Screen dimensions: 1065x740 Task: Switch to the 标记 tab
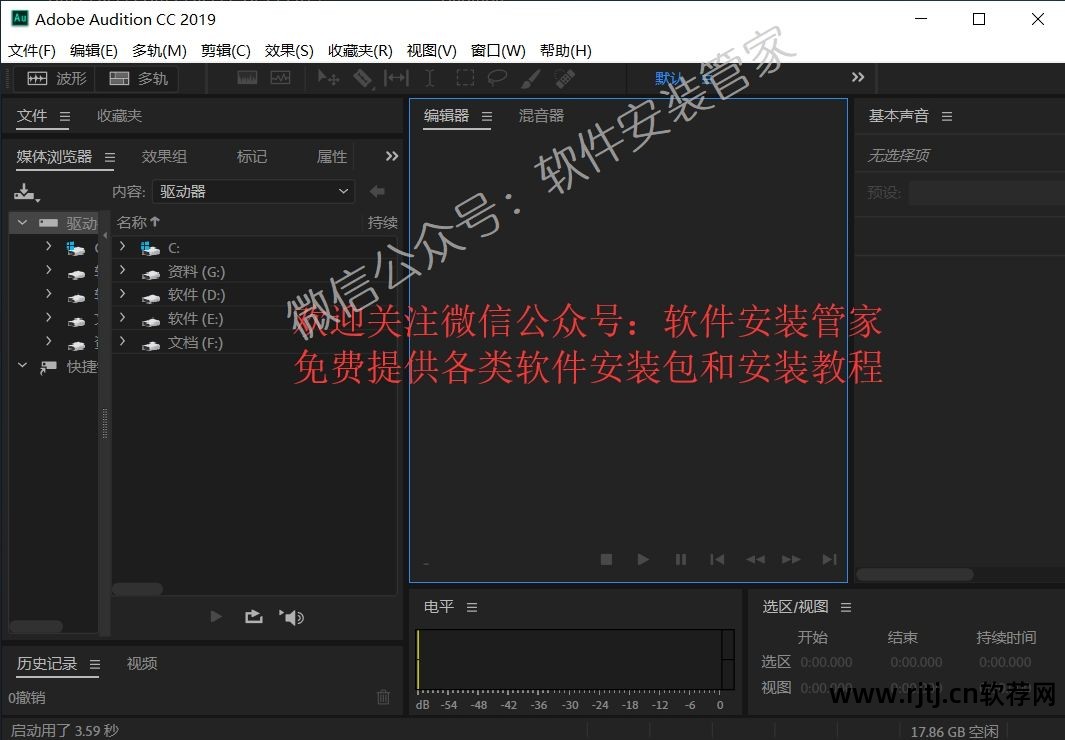click(x=252, y=157)
